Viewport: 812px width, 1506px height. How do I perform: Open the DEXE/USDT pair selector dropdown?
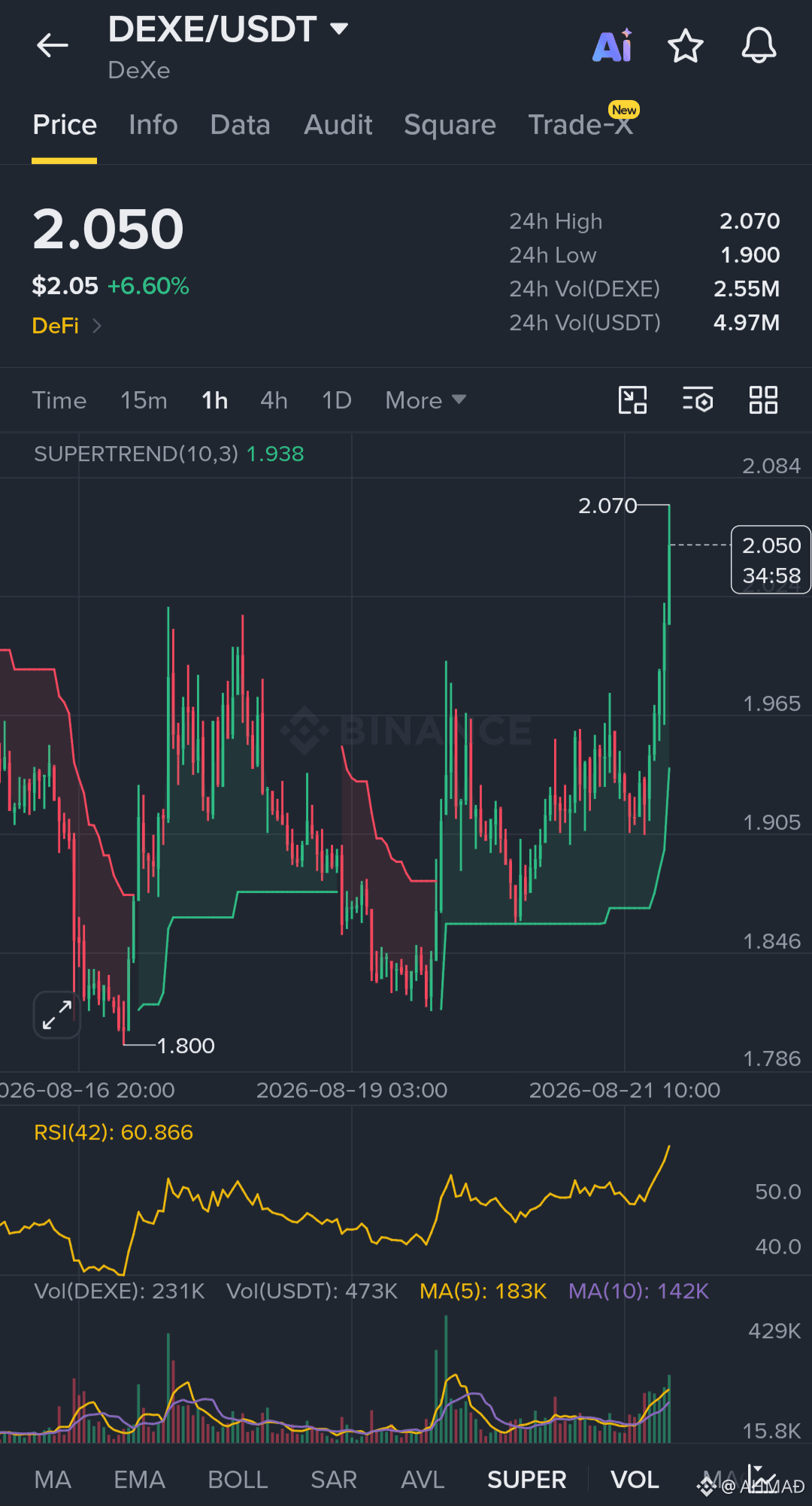[229, 29]
